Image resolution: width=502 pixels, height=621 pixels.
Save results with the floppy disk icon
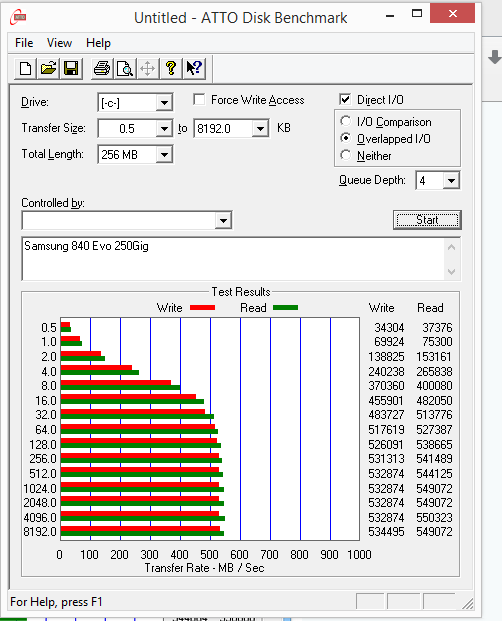coord(71,69)
